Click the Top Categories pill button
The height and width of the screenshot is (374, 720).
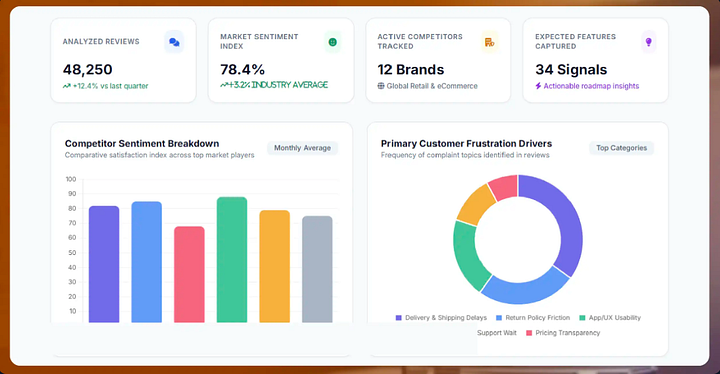click(x=621, y=148)
